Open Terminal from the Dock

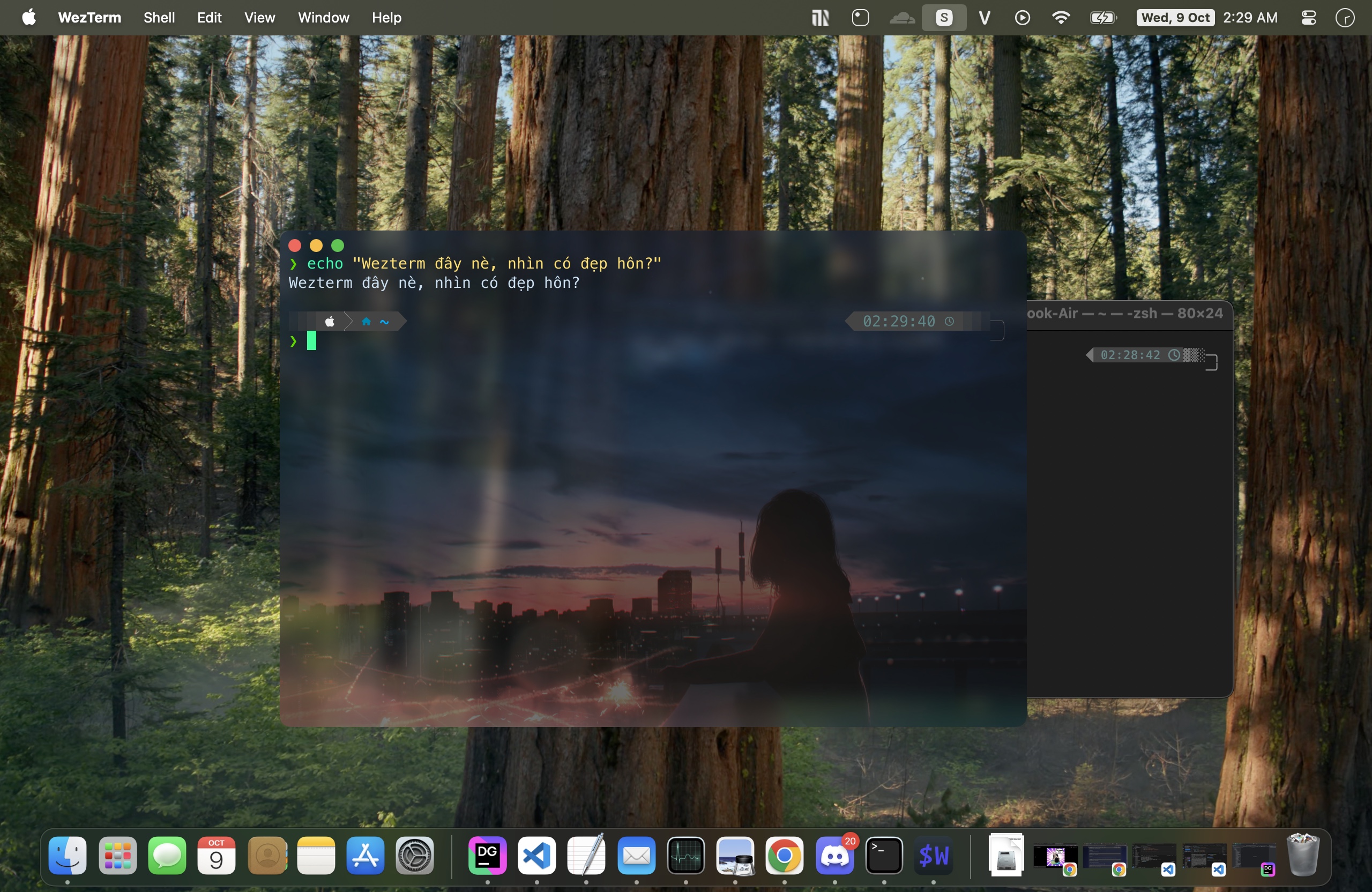coord(884,855)
